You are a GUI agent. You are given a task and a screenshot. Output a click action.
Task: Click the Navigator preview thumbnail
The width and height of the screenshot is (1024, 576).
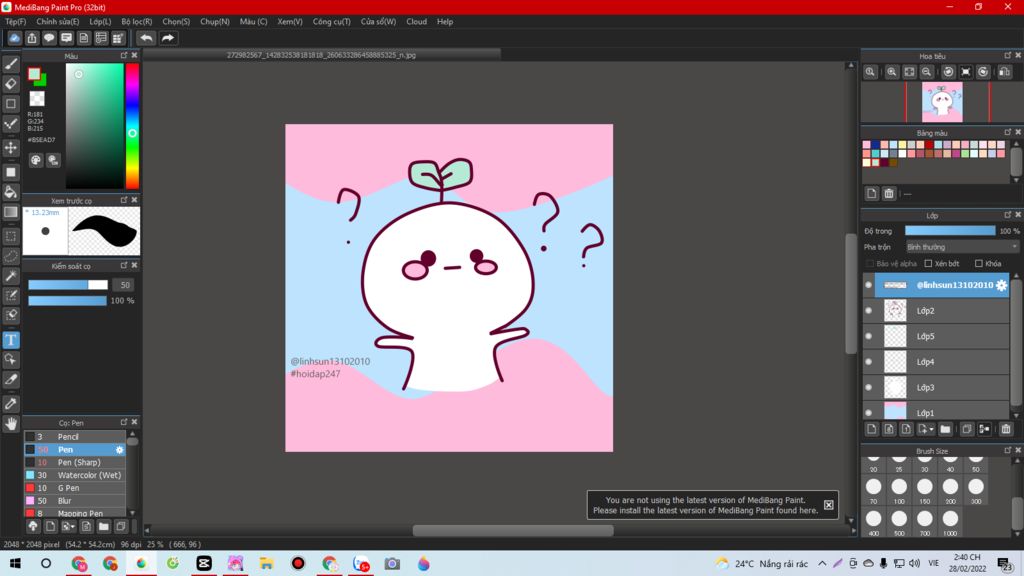point(942,102)
